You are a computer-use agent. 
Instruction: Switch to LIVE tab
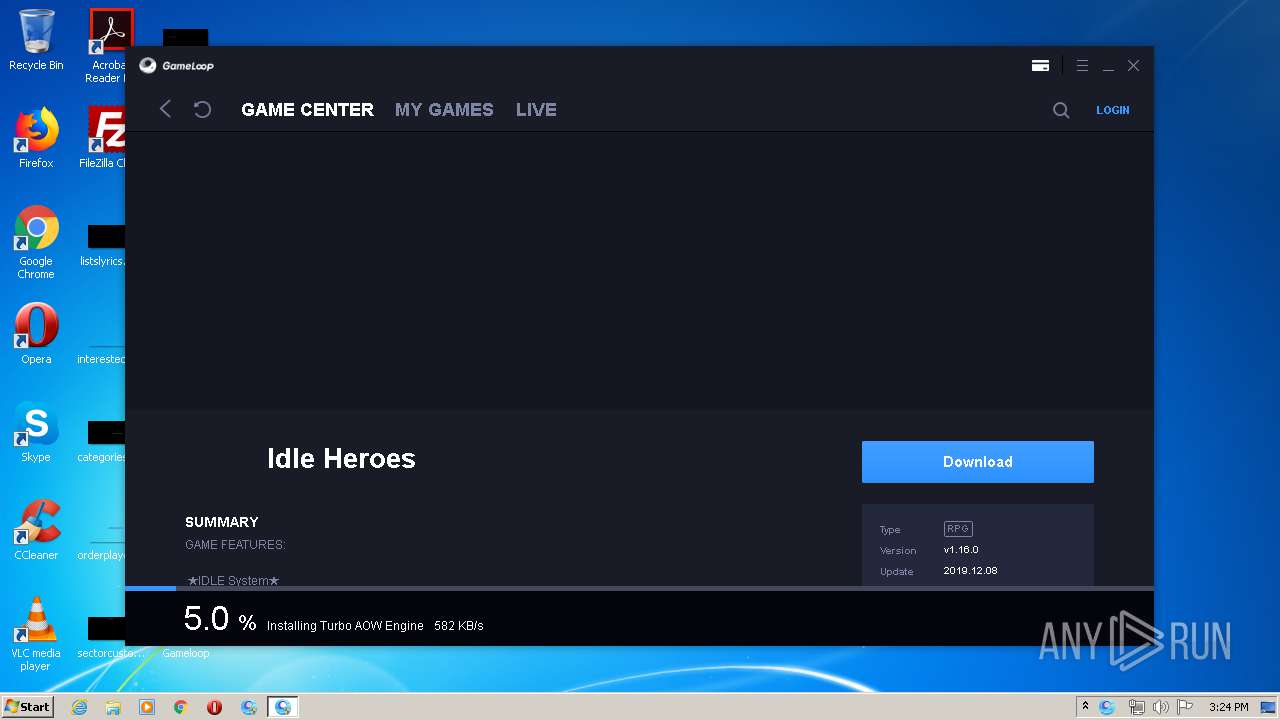tap(536, 110)
